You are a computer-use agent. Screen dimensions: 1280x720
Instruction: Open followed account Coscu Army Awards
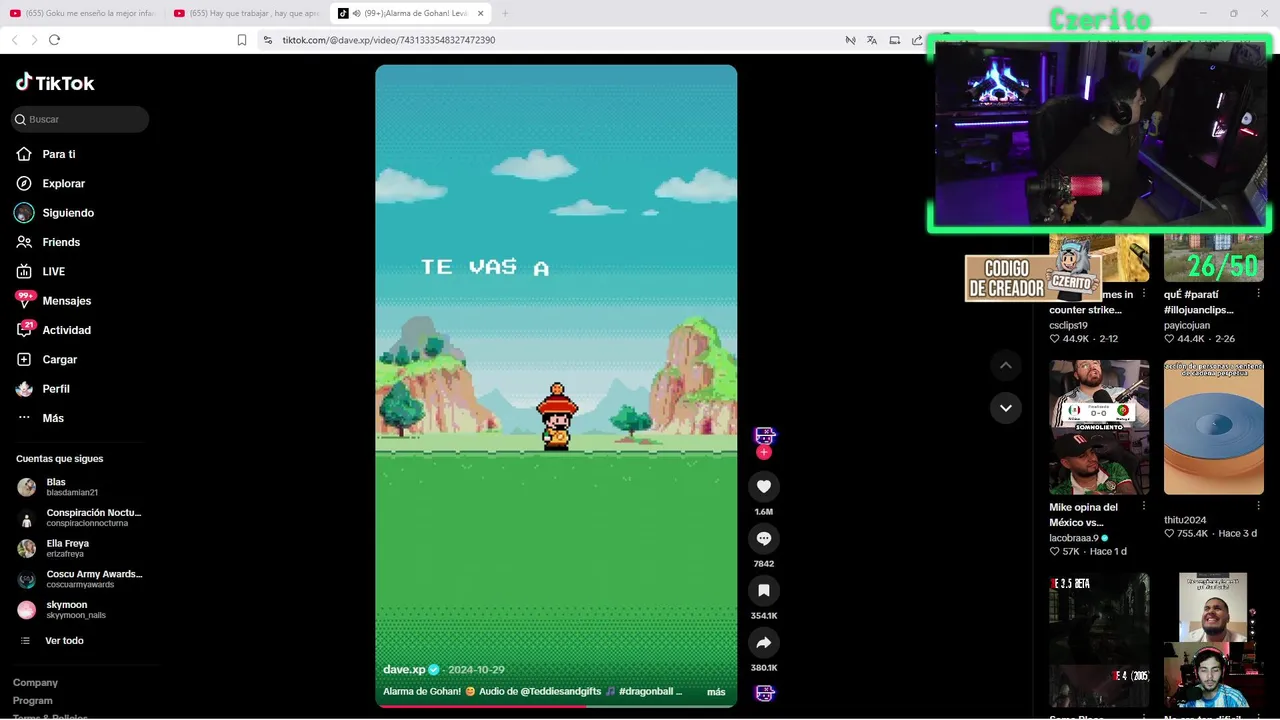80,579
